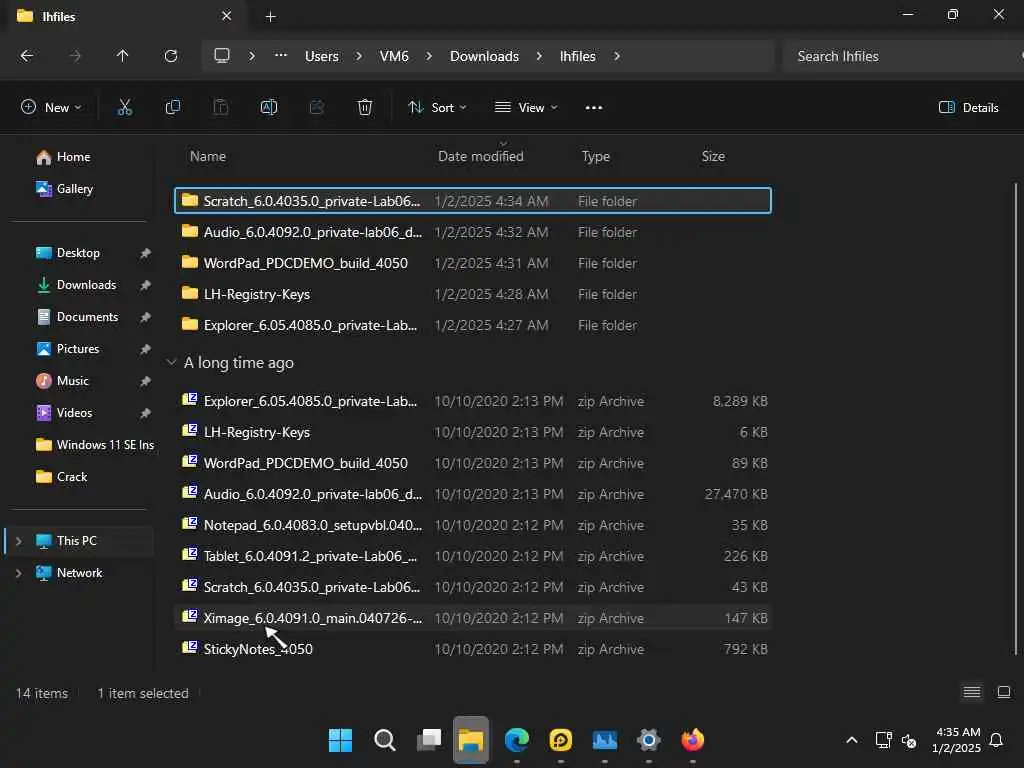Open the Sort dropdown menu

tap(436, 108)
